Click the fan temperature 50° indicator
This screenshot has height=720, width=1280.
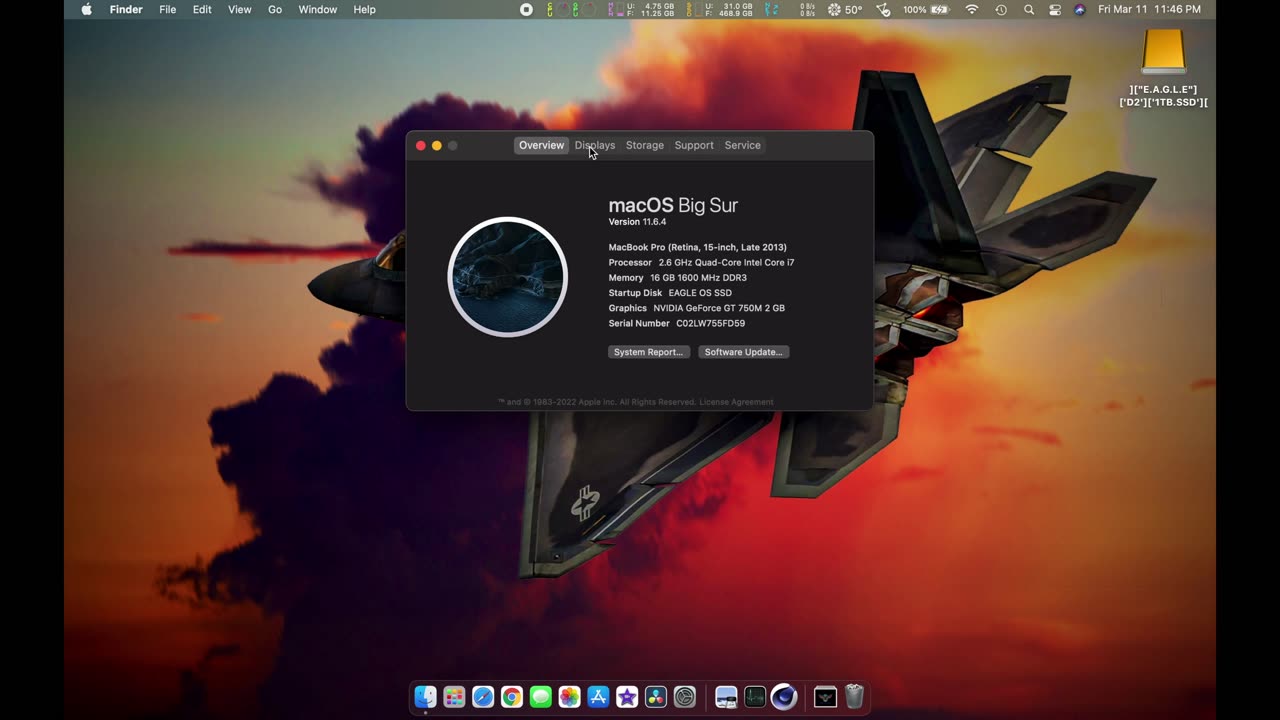(x=845, y=9)
